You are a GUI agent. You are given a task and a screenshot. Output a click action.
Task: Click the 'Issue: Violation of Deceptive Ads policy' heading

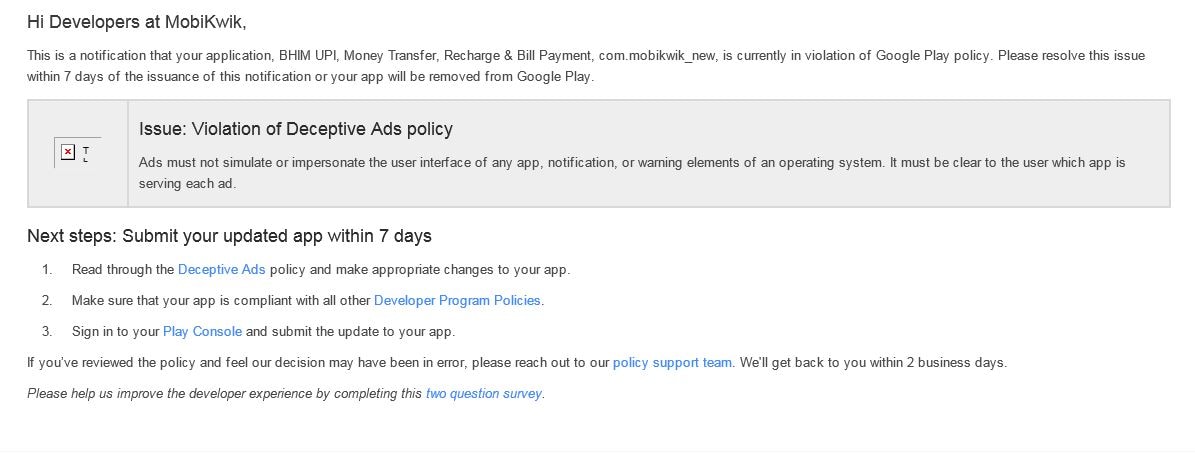[x=296, y=129]
